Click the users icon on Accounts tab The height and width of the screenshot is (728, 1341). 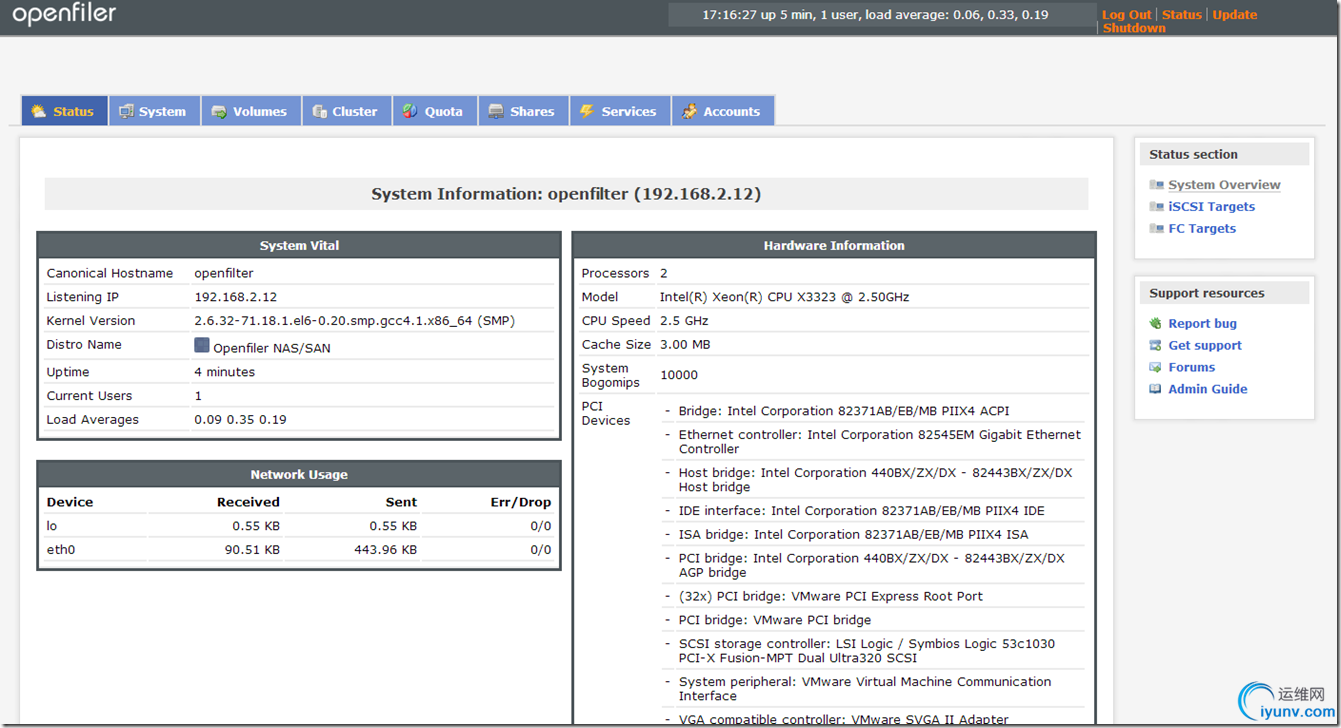[689, 111]
